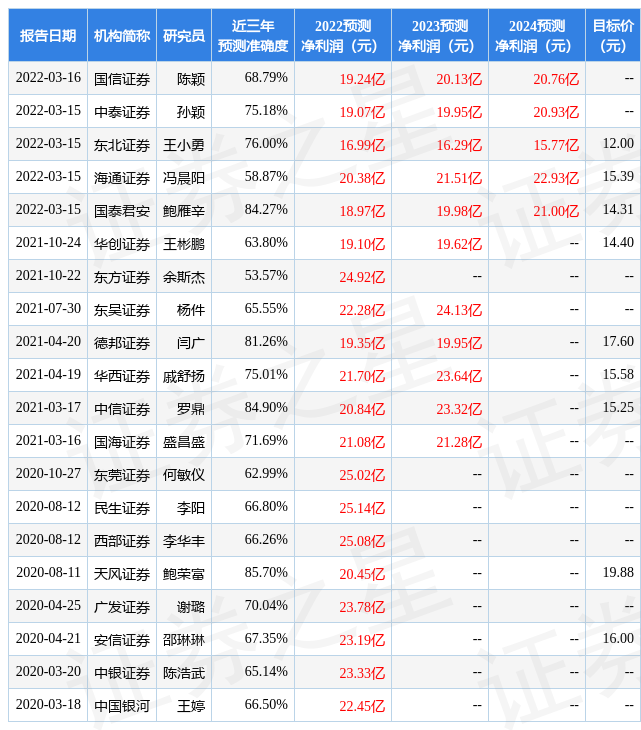Click the 24.92亿 profit forecast

tap(362, 277)
